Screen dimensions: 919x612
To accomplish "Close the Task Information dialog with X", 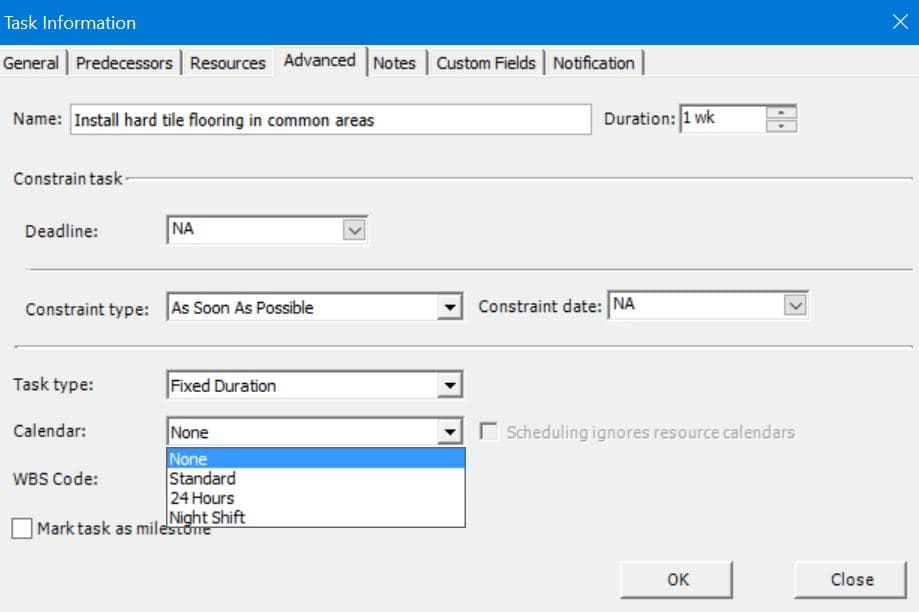I will (899, 22).
